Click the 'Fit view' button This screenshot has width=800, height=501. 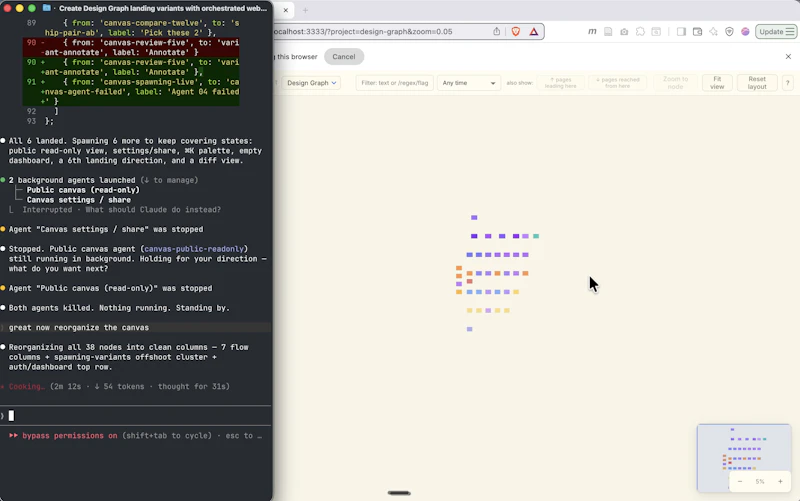[717, 83]
